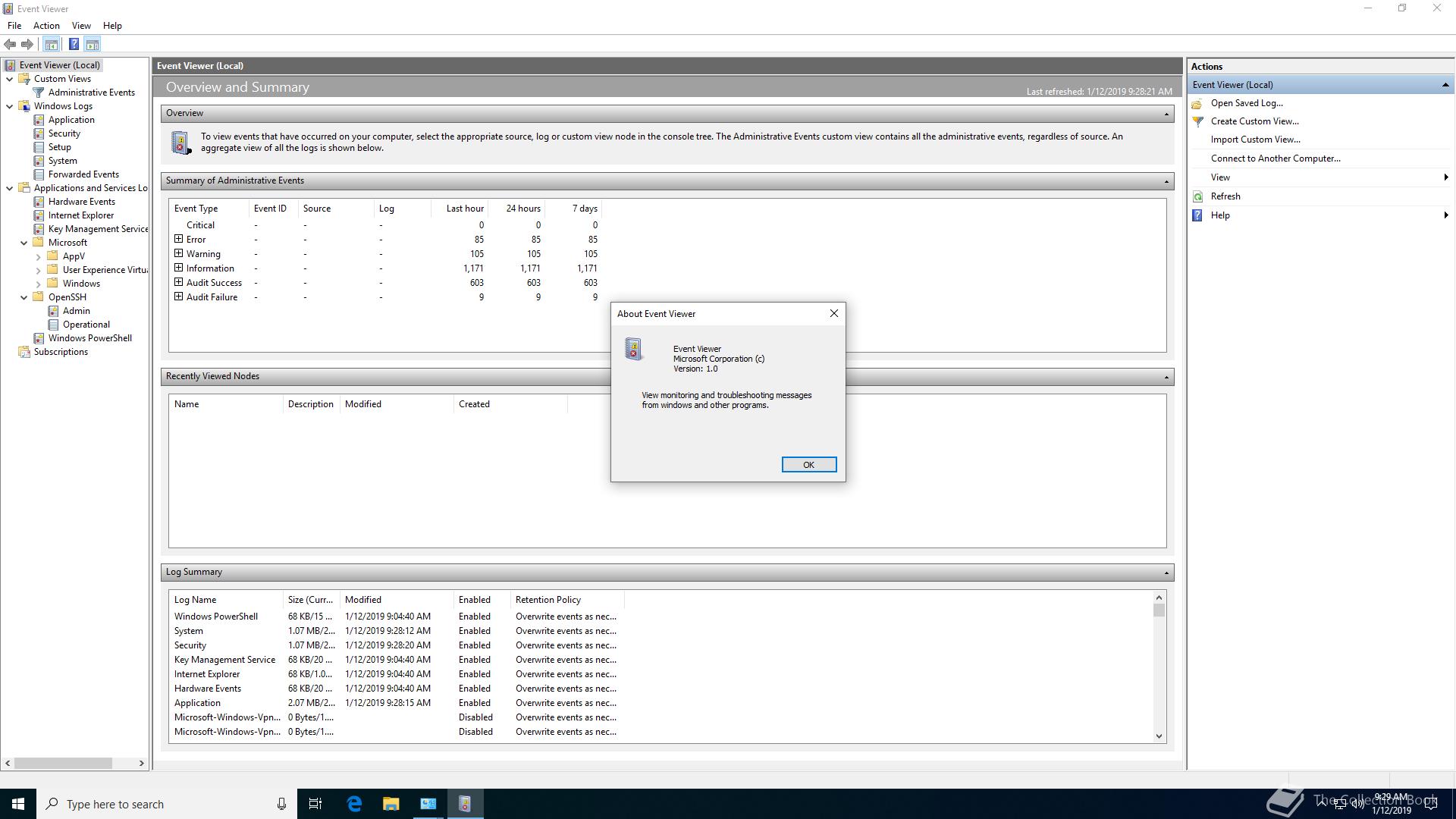Screen dimensions: 1456x819
Task: Expand the AppV folder node
Action: coord(38,256)
